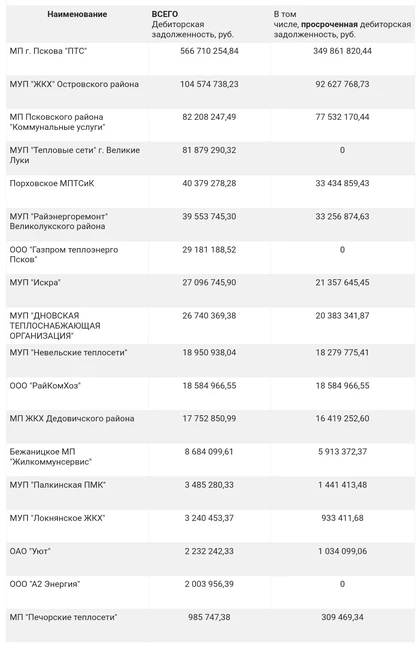This screenshot has height=648, width=420.
Task: Select 'ООО Газпром теплоэнерго Псков' row
Action: tap(210, 257)
